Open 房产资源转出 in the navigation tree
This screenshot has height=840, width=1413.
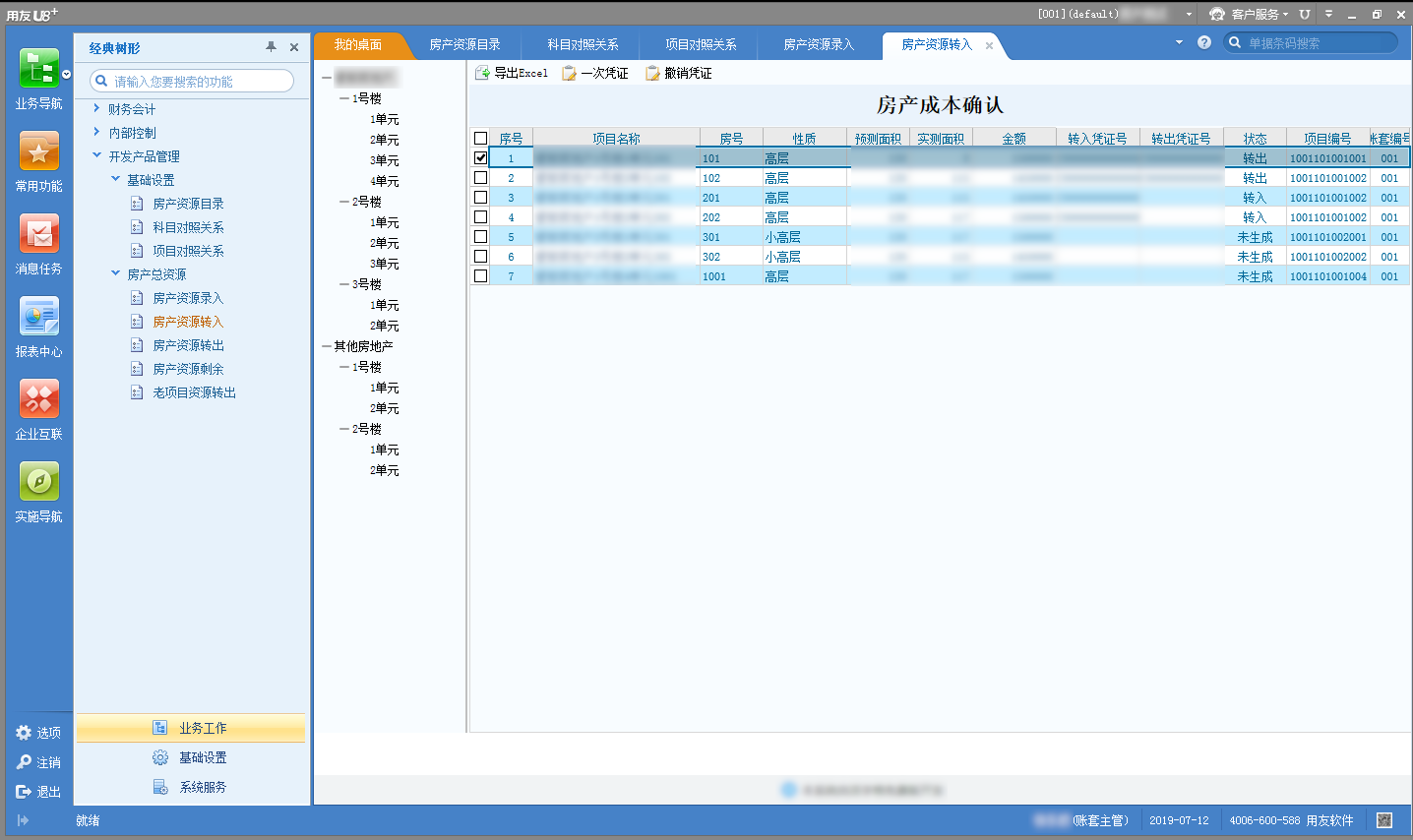189,345
